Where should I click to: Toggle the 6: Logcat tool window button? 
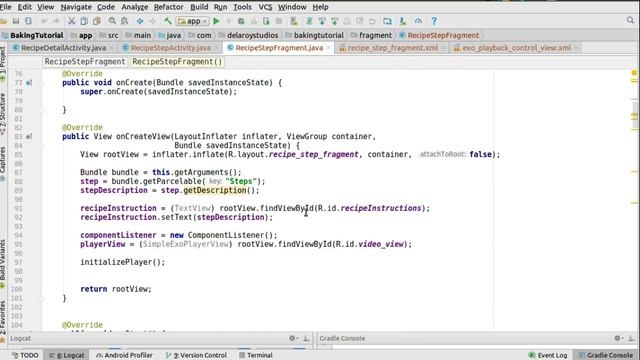point(67,355)
